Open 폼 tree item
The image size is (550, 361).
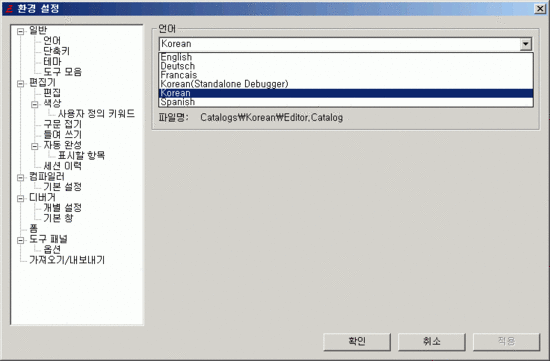tap(33, 229)
